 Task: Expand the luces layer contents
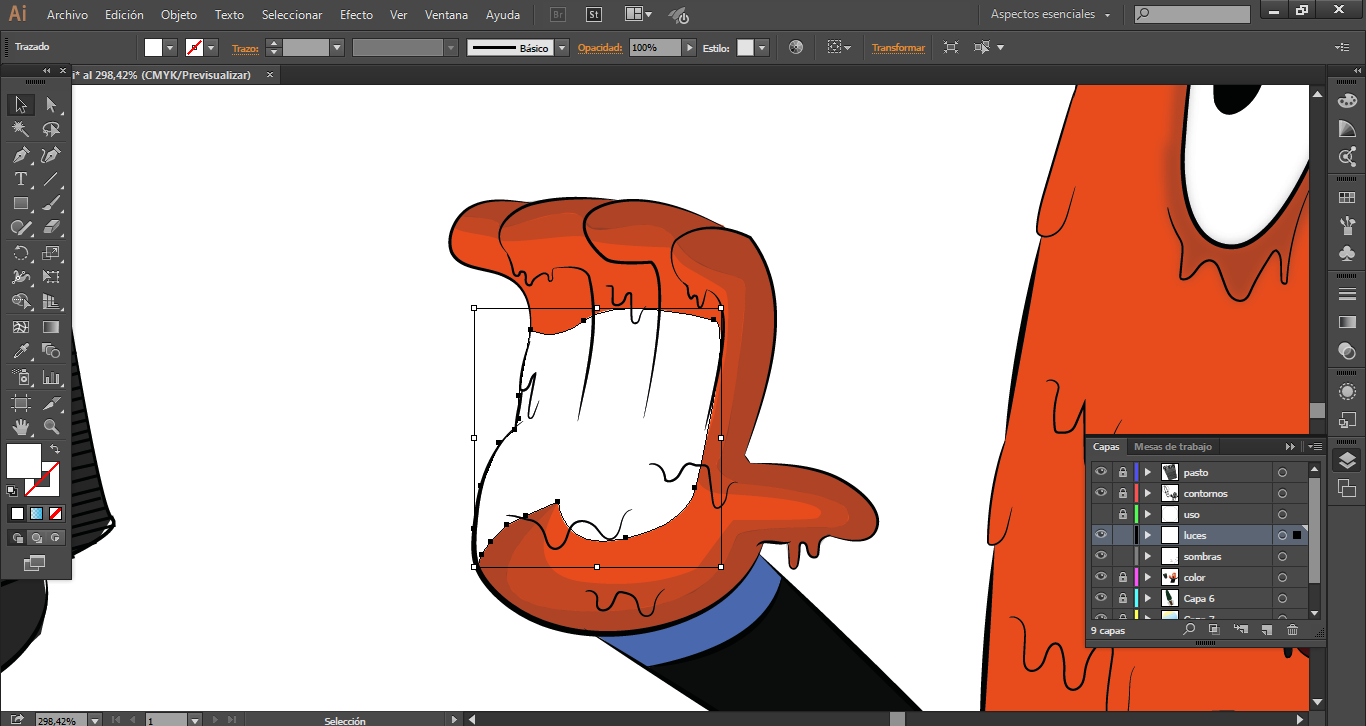point(1148,535)
